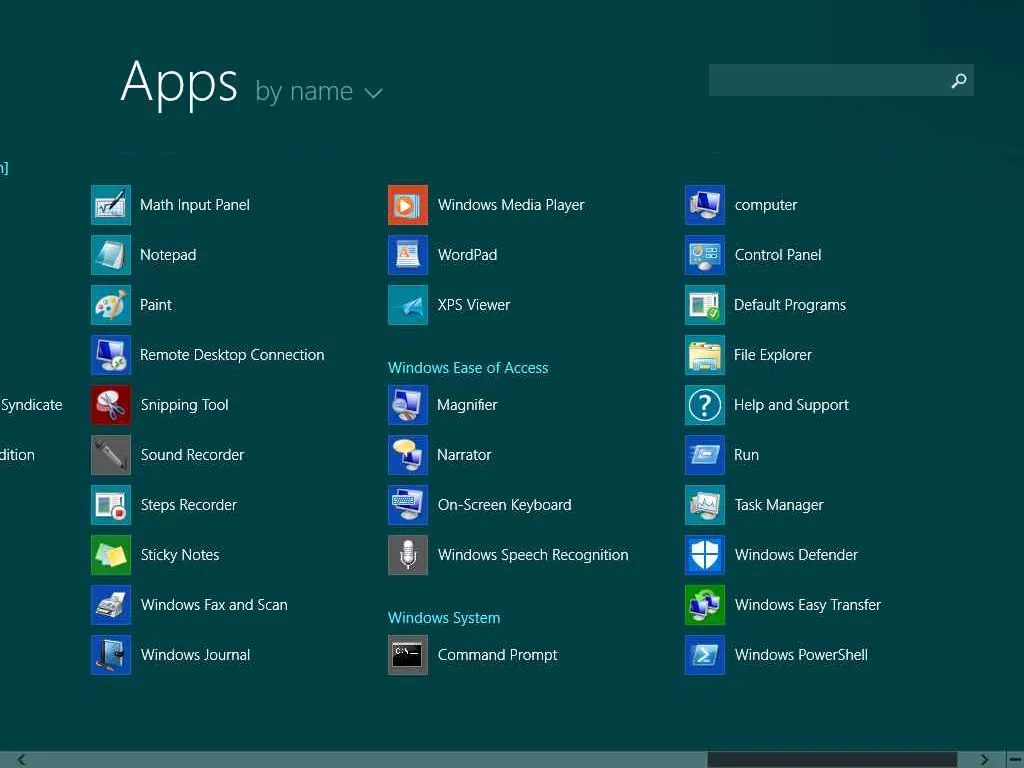This screenshot has width=1024, height=768.
Task: Start Windows Easy Transfer icon
Action: tap(705, 605)
